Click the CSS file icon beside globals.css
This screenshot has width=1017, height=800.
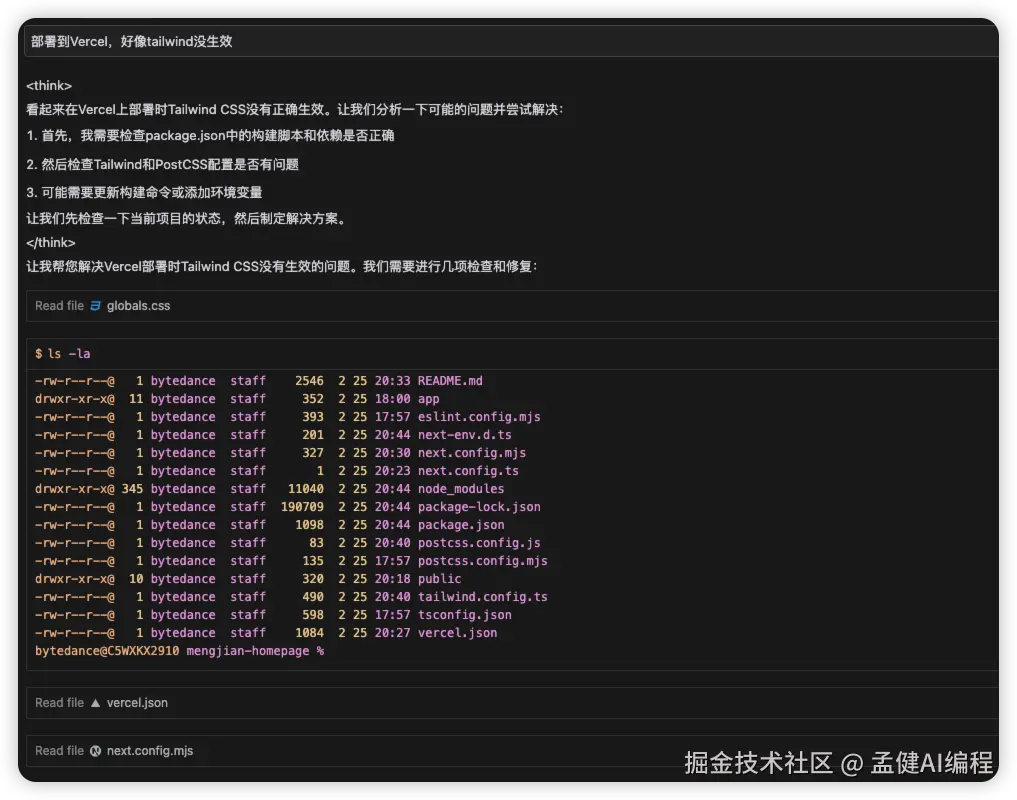pyautogui.click(x=95, y=306)
